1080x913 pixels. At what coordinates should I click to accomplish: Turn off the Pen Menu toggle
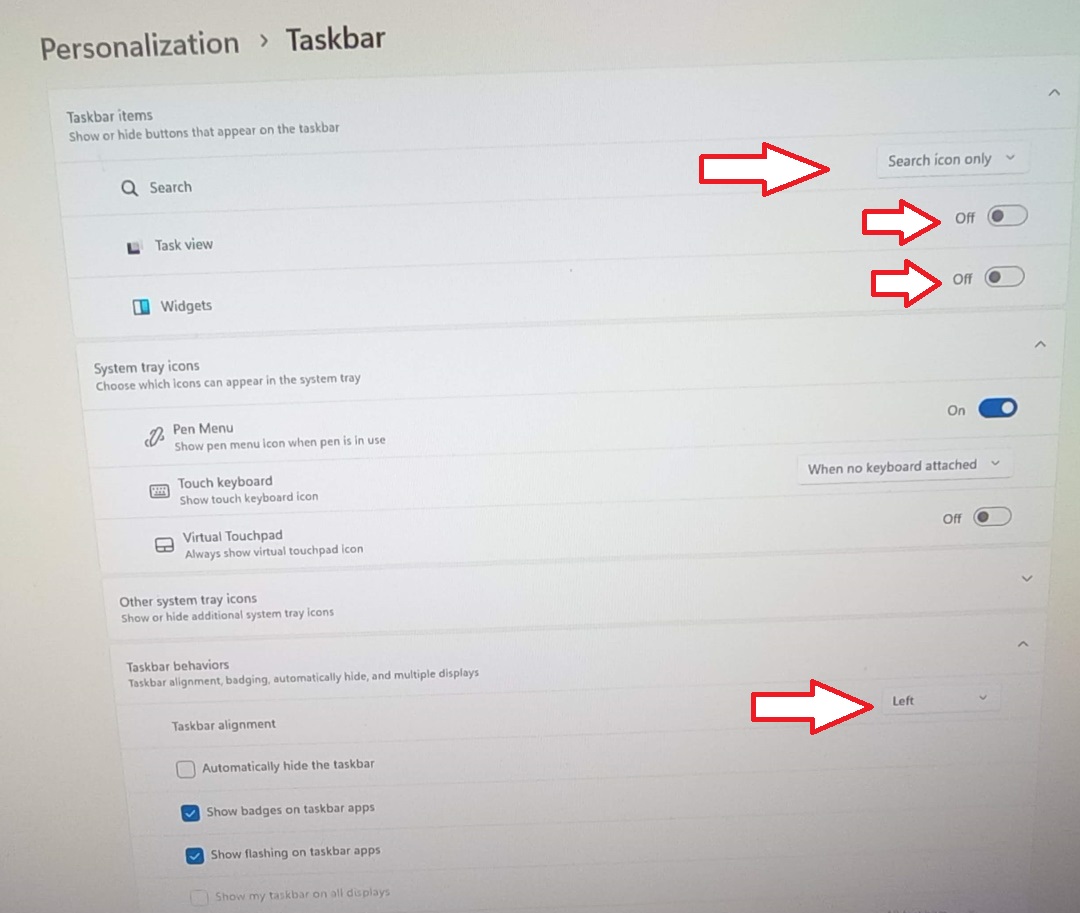pos(997,408)
